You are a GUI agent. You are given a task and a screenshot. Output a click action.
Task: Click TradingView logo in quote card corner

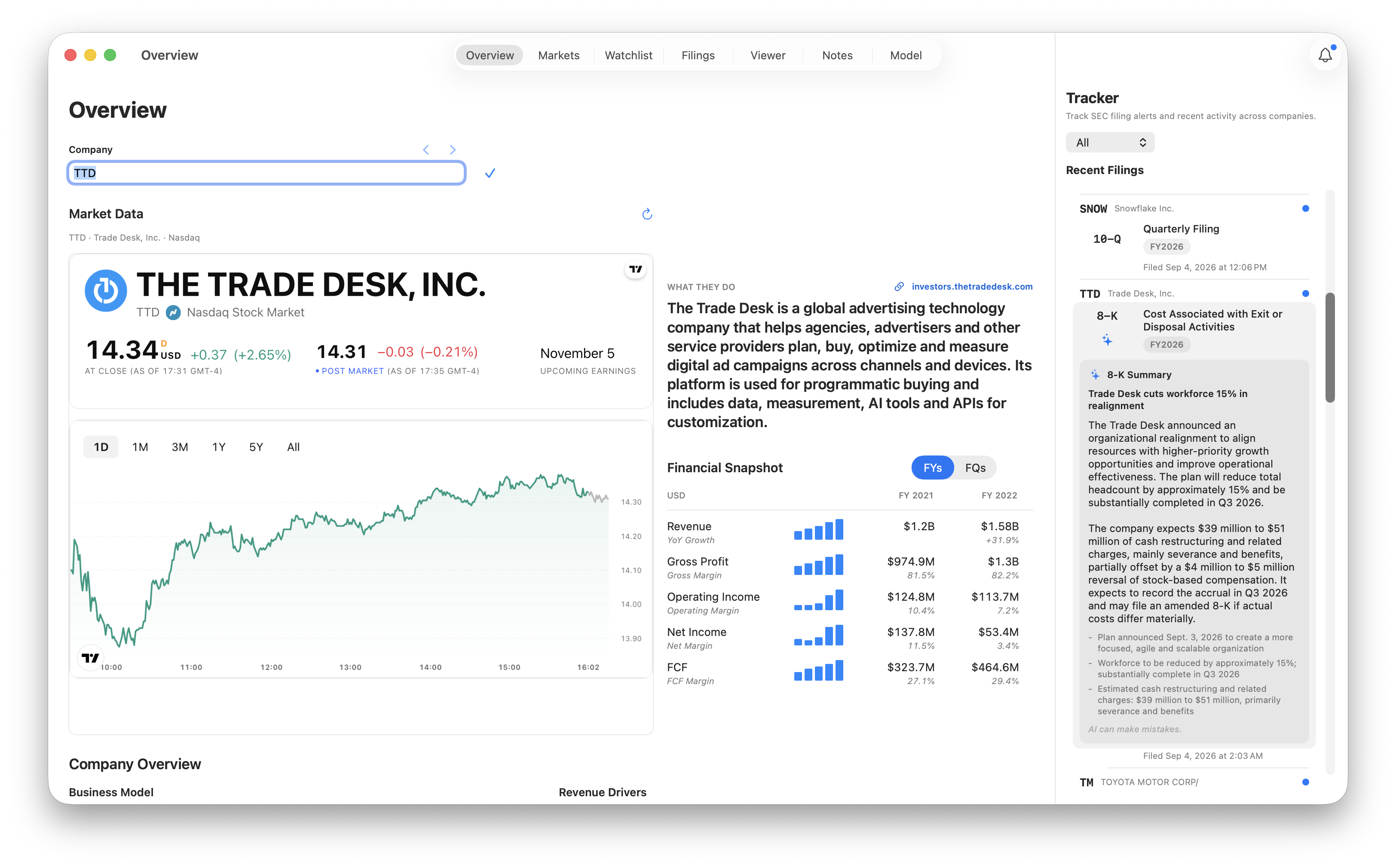point(635,269)
